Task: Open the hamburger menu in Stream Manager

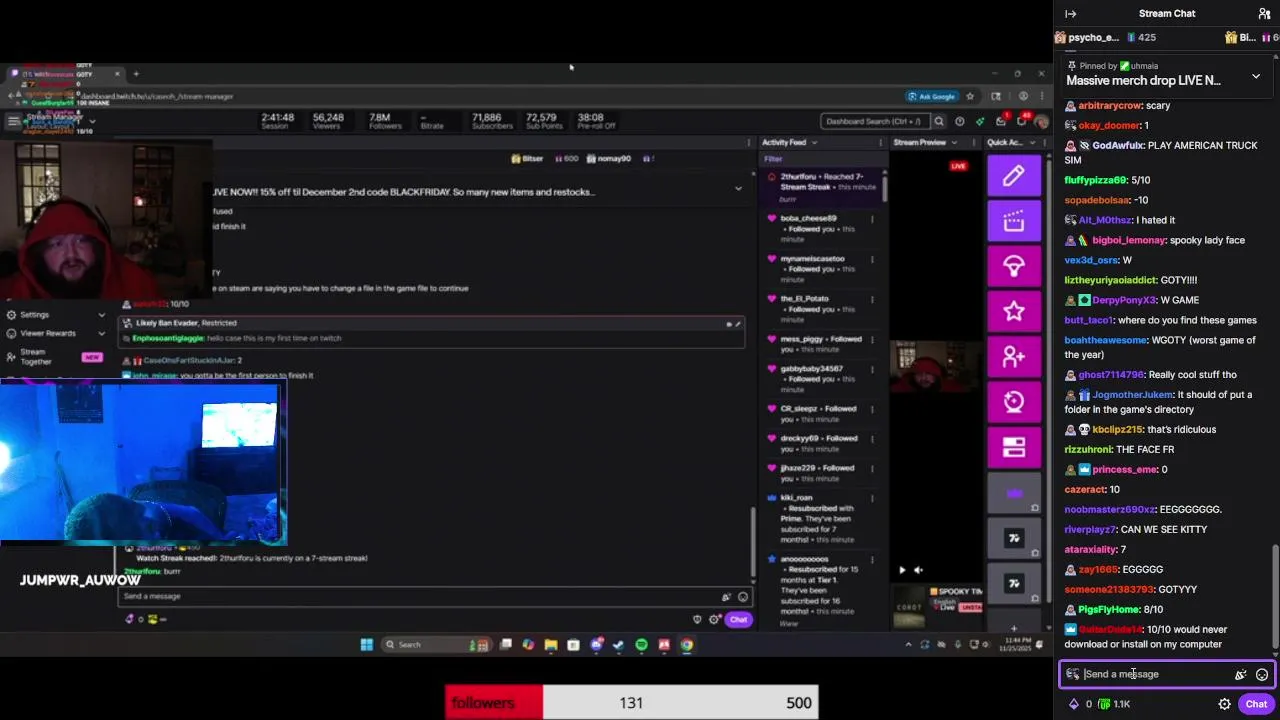Action: [x=13, y=121]
